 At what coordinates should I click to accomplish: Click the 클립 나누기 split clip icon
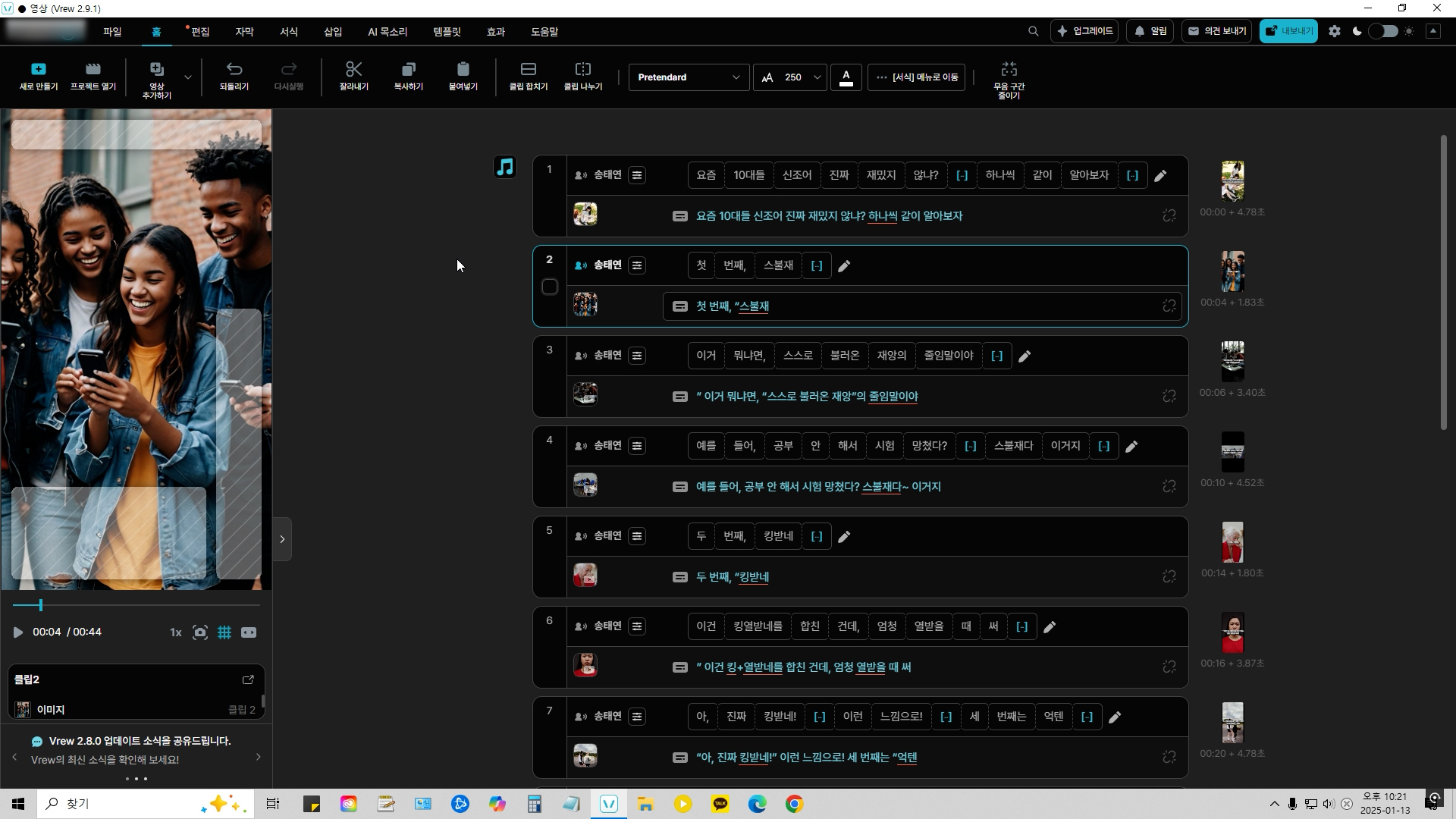click(582, 70)
